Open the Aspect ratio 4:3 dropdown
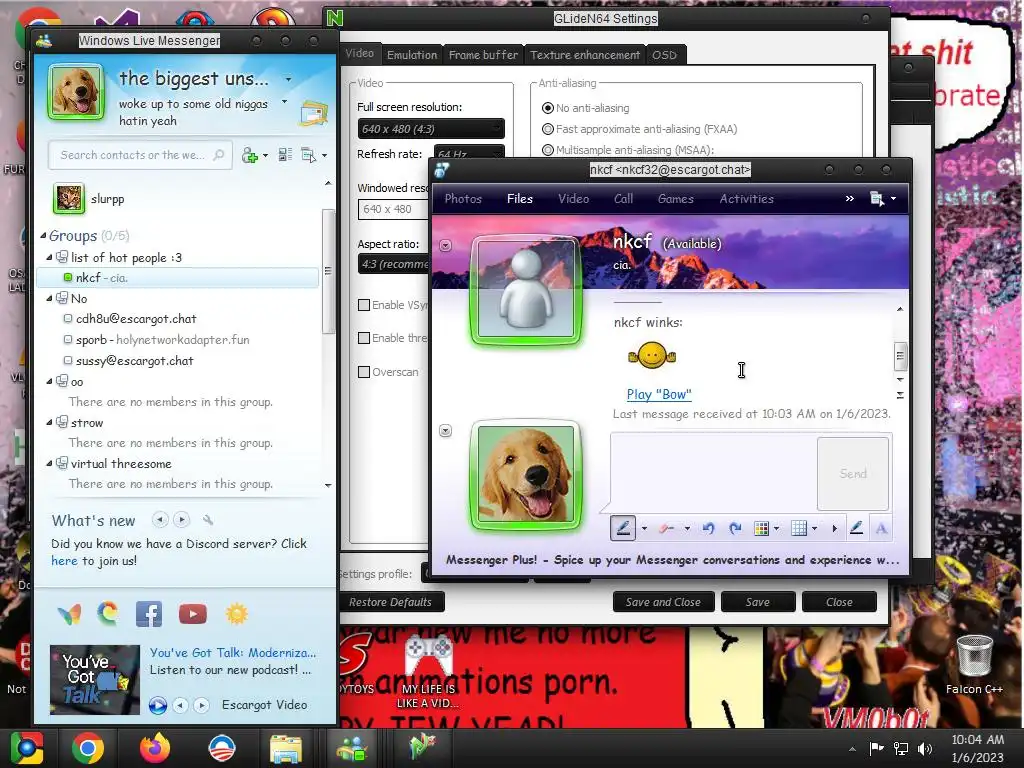The width and height of the screenshot is (1024, 768). pos(394,264)
